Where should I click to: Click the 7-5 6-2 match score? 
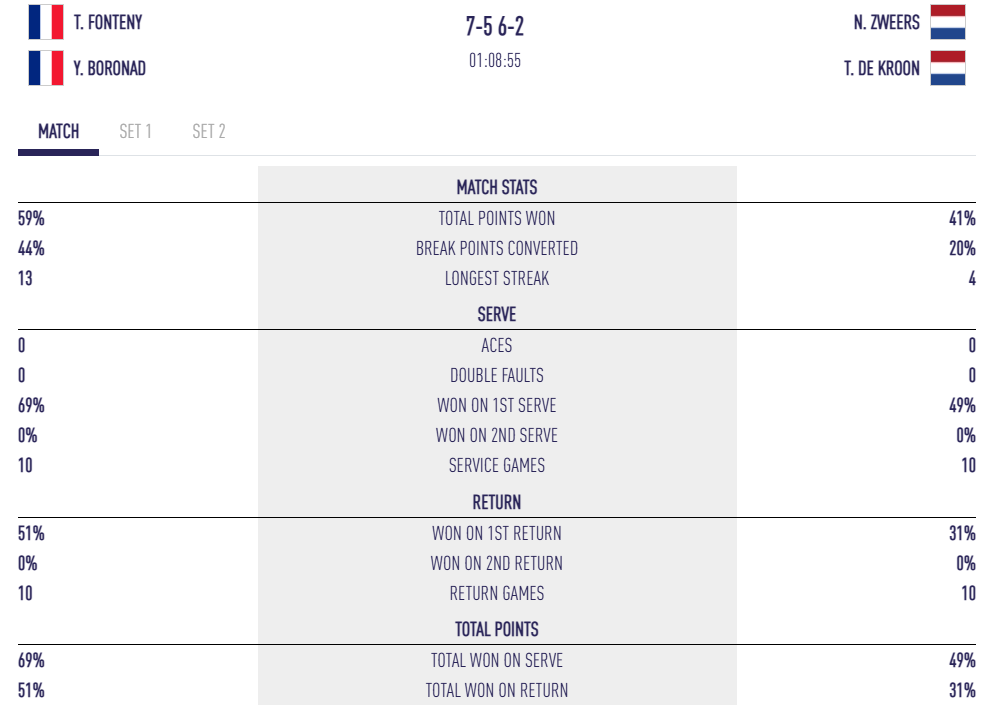(x=496, y=26)
